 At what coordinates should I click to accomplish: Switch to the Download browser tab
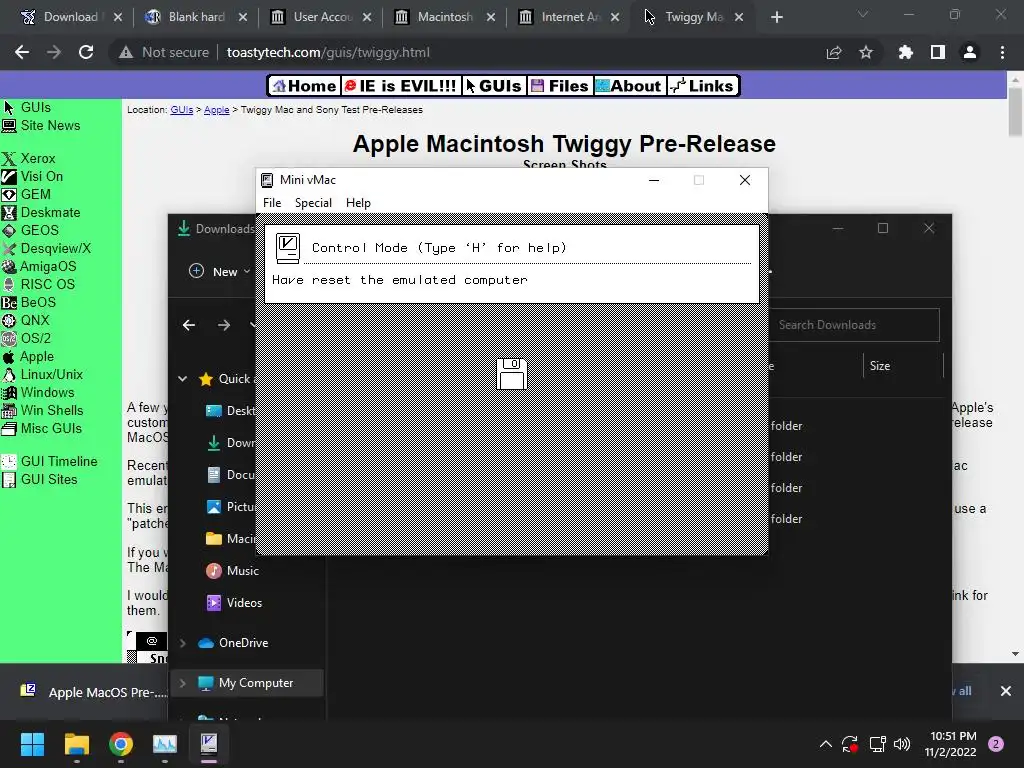[71, 17]
